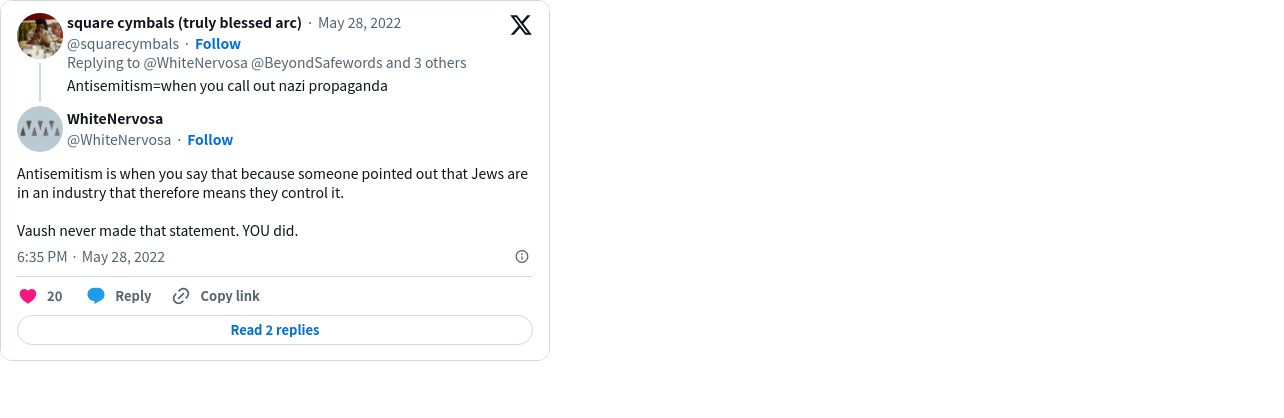Follow the @WhiteNervosa account
Image resolution: width=1284 pixels, height=418 pixels.
[x=210, y=140]
